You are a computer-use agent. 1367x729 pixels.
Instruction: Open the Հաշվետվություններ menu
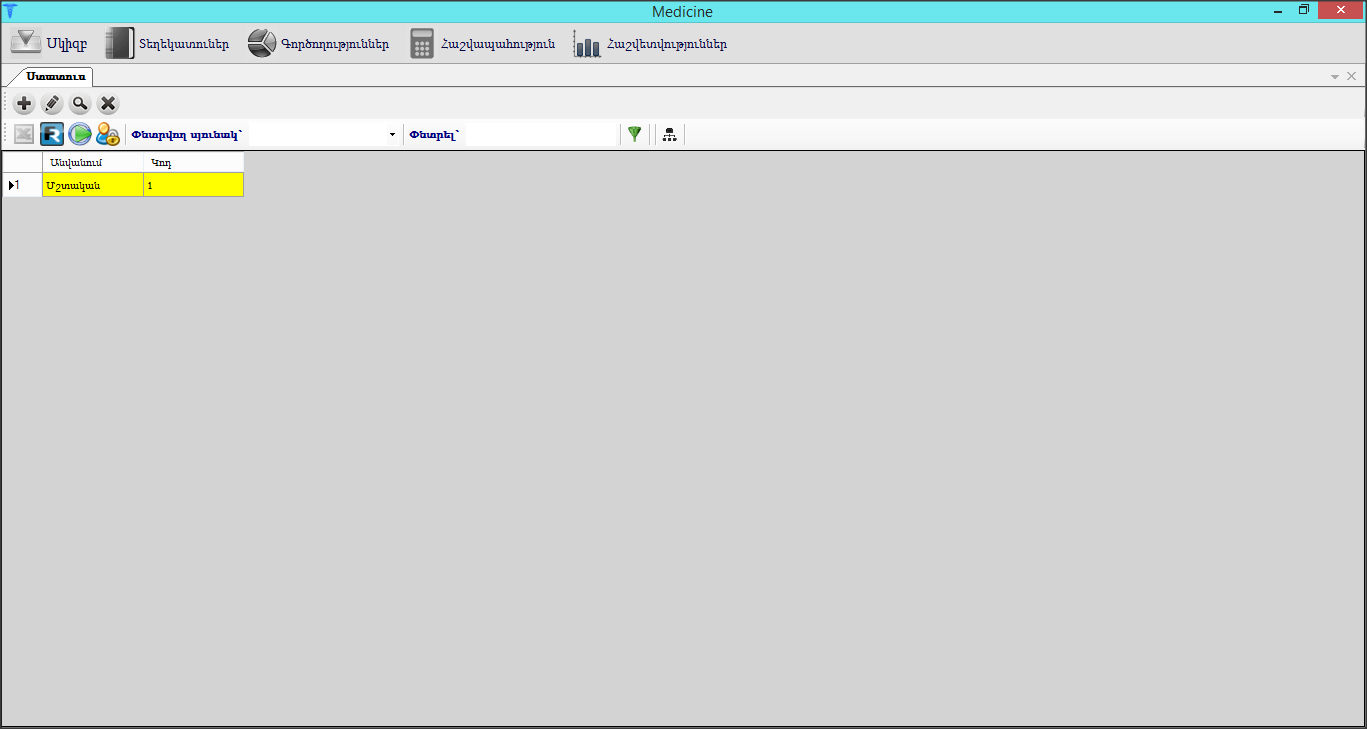(650, 44)
